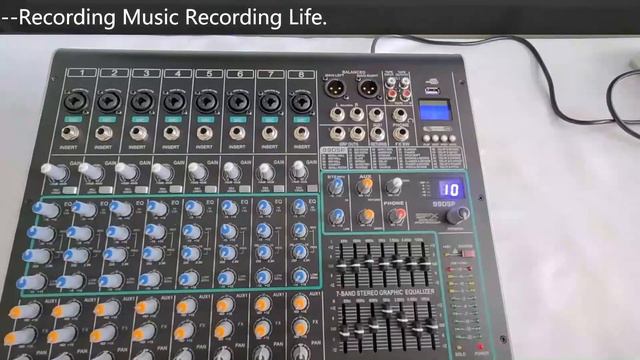Click the channel 5 orange AUX1 knob

186,306
